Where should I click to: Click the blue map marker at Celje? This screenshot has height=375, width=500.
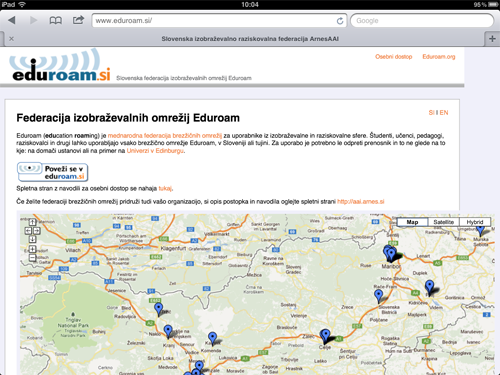pos(325,336)
